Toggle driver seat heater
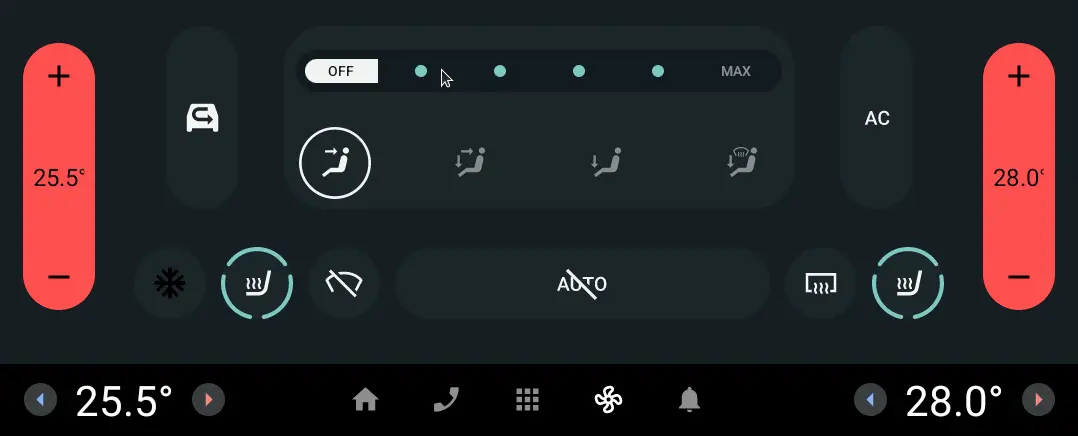1078x436 pixels. click(257, 283)
